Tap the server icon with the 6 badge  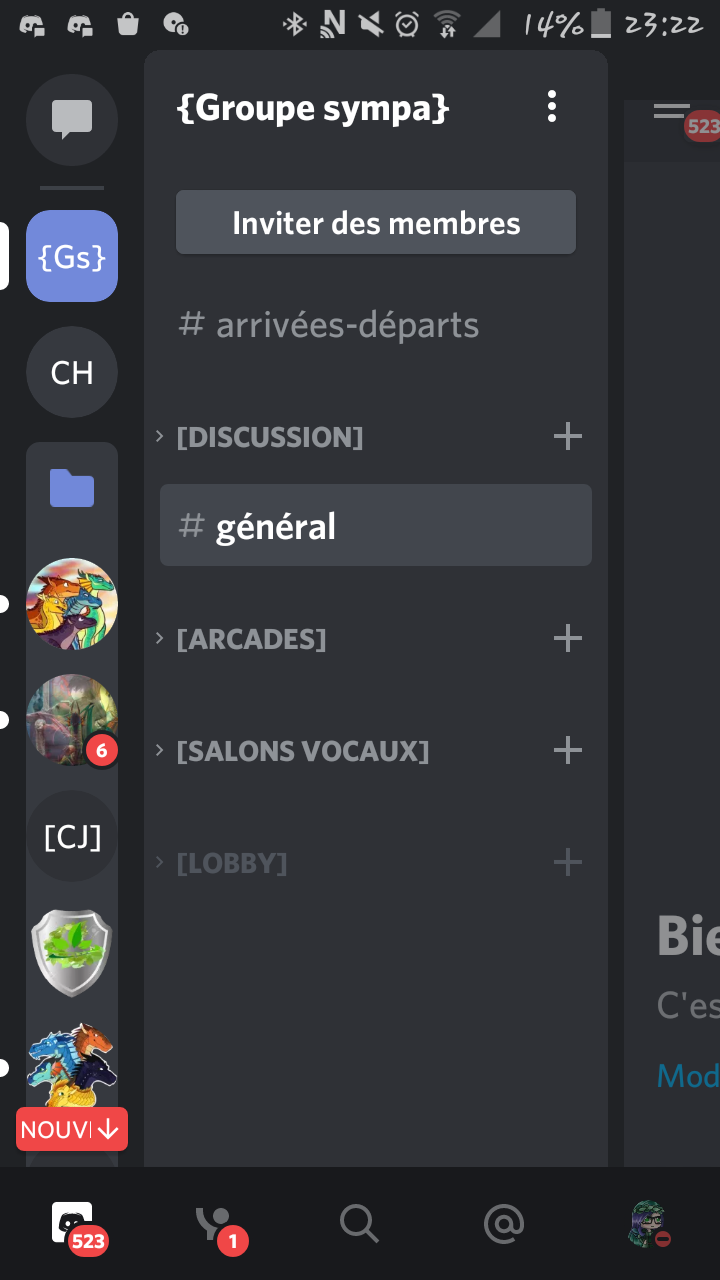pos(72,720)
